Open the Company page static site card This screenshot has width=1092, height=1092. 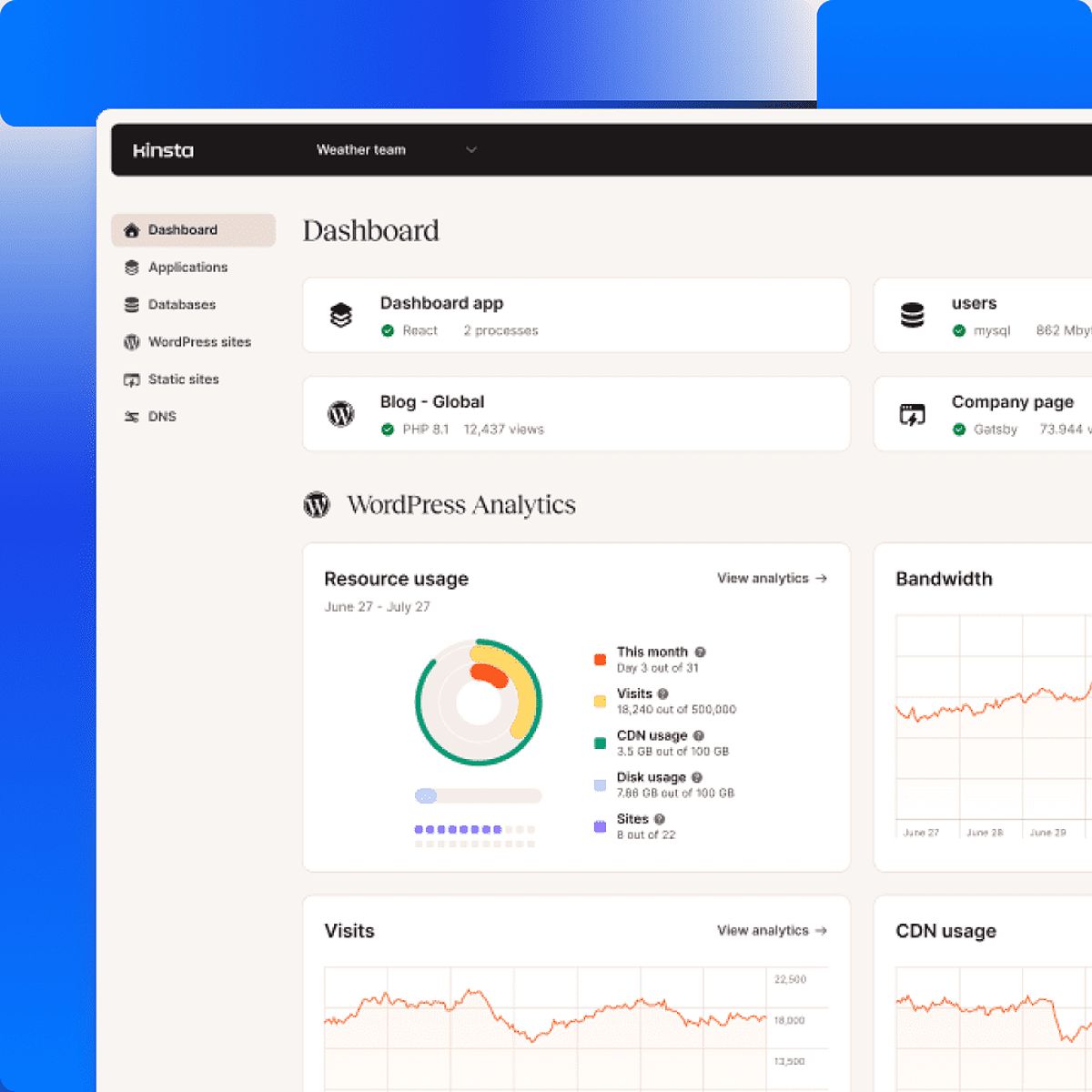(x=983, y=414)
